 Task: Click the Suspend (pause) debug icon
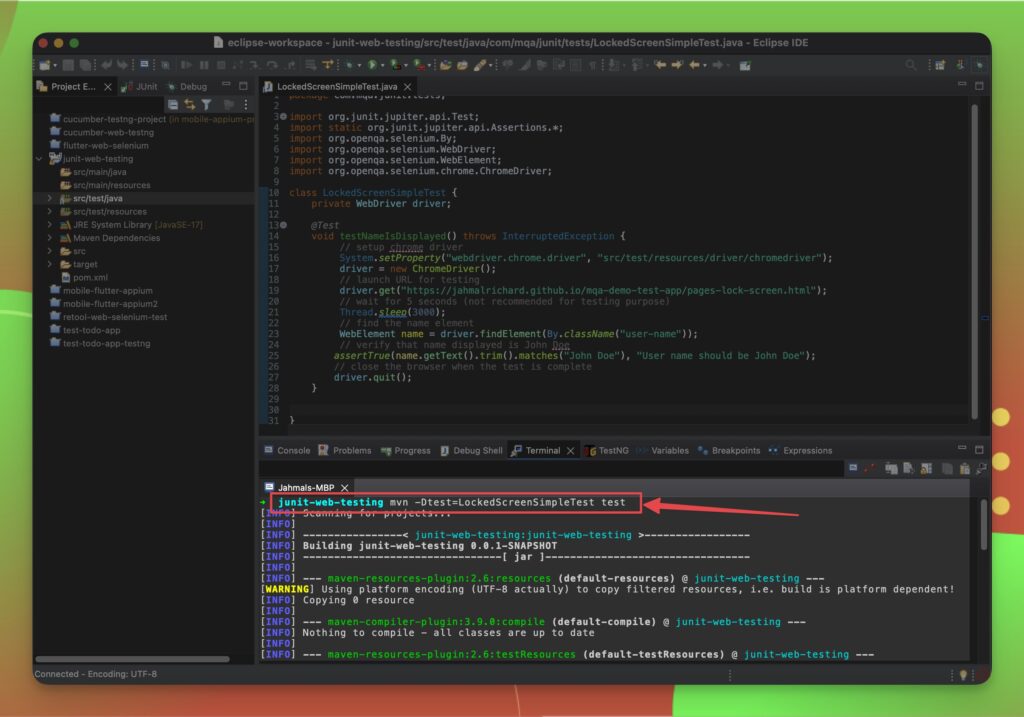click(x=204, y=65)
